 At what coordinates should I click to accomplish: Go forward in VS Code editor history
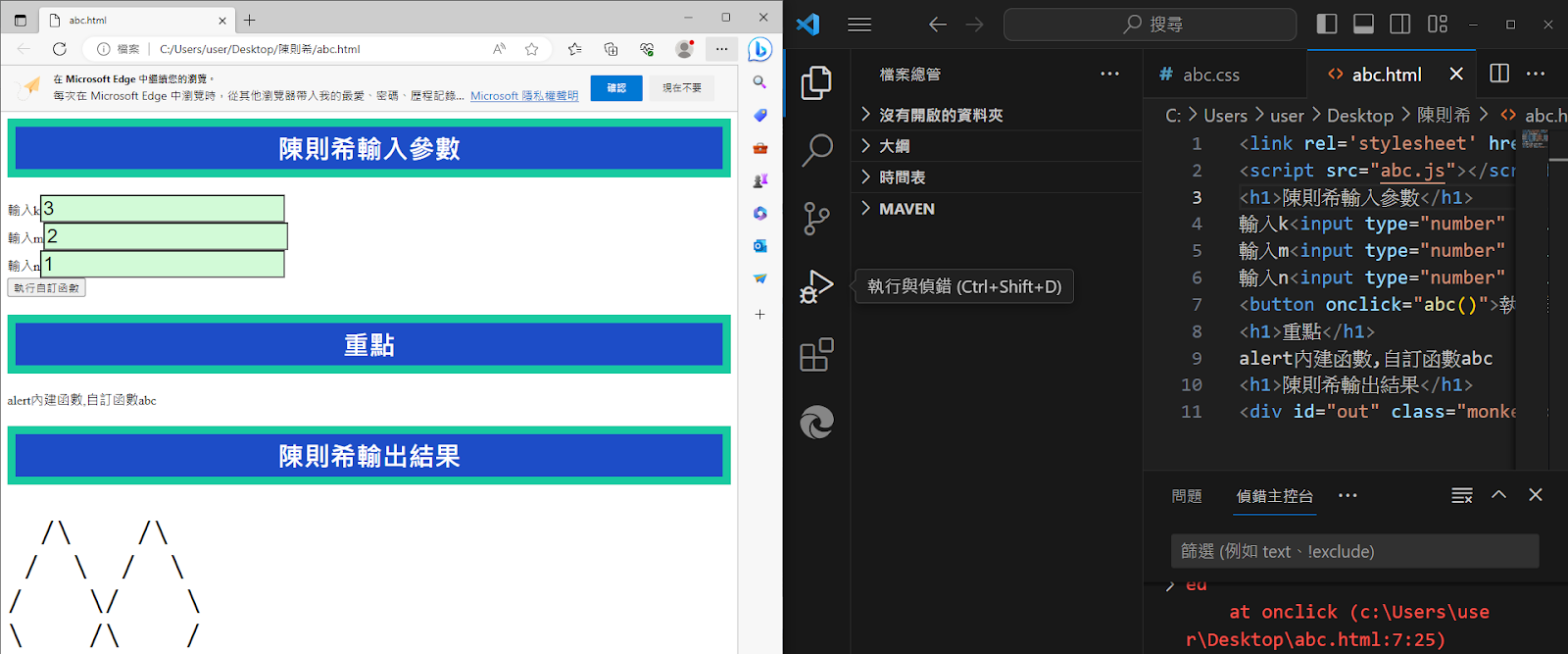(974, 25)
